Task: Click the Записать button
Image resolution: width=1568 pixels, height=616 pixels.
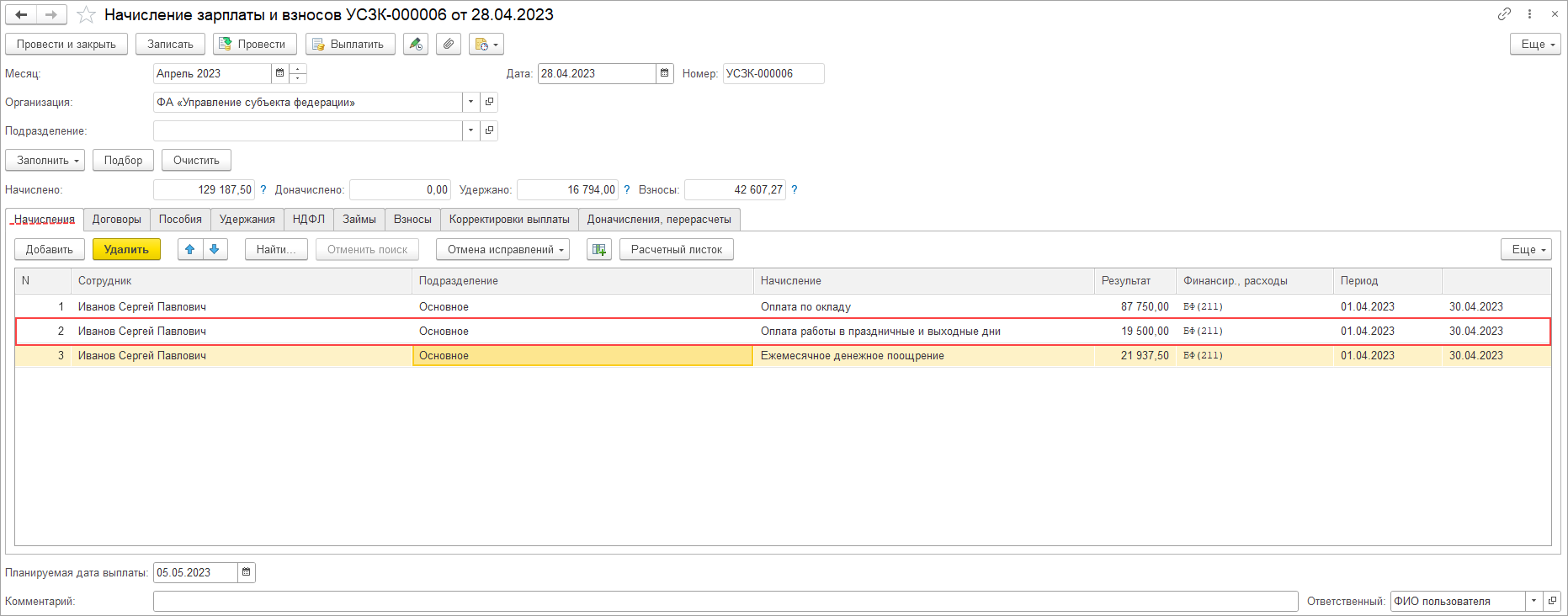Action: click(x=170, y=44)
